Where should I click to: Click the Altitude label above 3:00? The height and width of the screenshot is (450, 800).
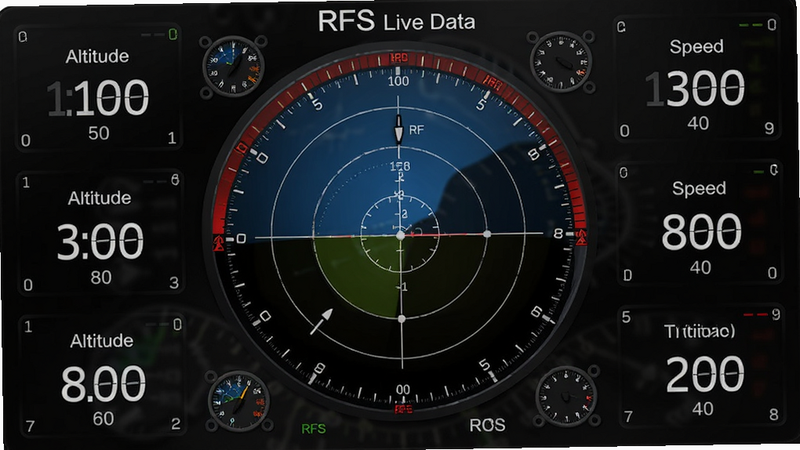point(99,198)
